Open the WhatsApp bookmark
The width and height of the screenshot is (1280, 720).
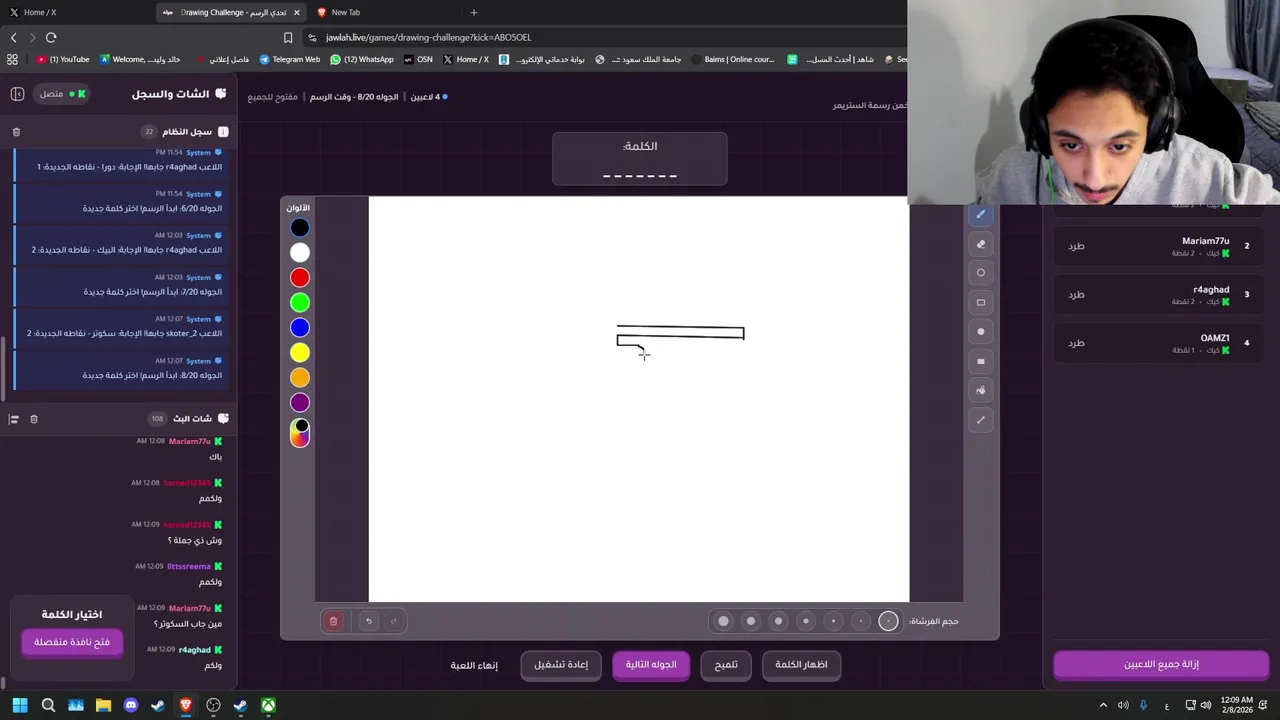(x=362, y=59)
